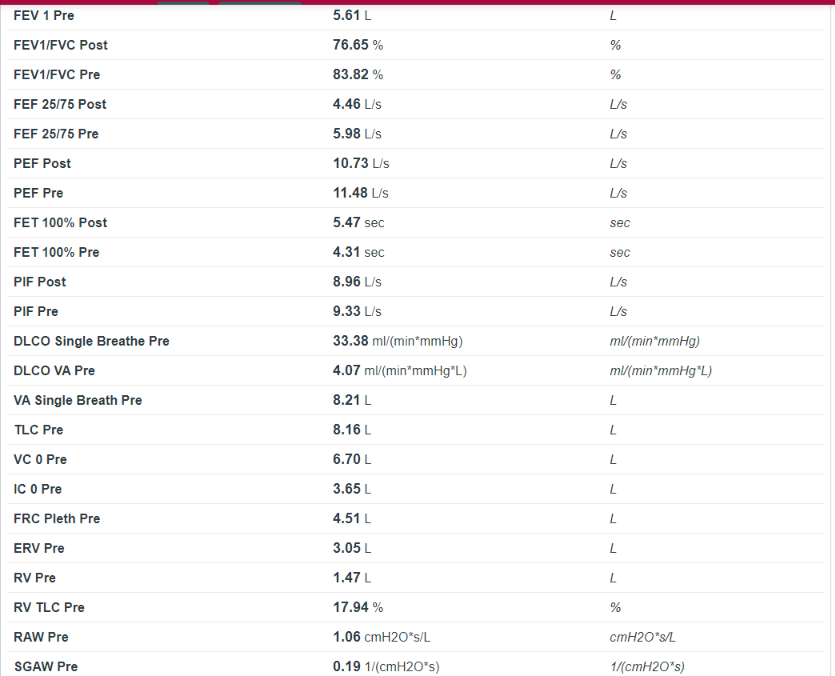
Task: Select the FEV 1 Pre value 5.61
Action: pyautogui.click(x=347, y=16)
